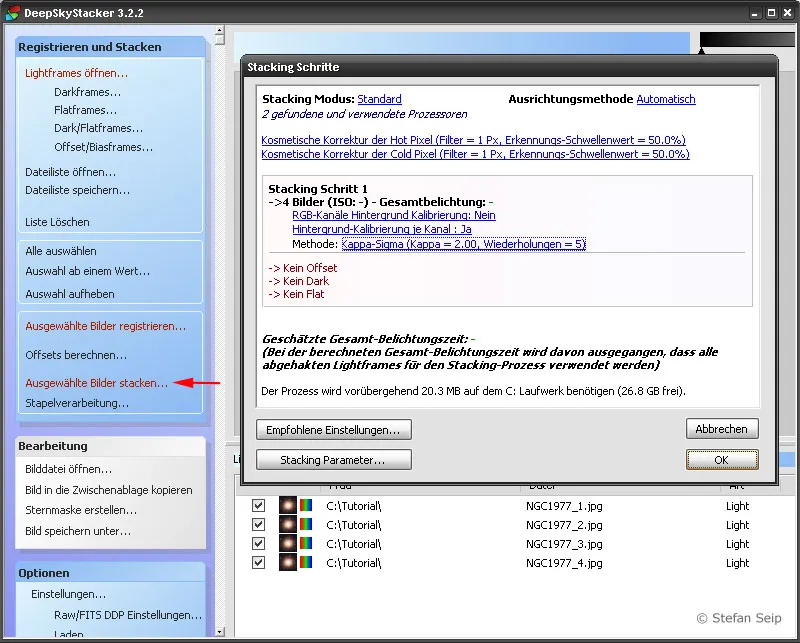The image size is (800, 643).
Task: Click sidebar scrollbar up arrow
Action: pyautogui.click(x=220, y=30)
